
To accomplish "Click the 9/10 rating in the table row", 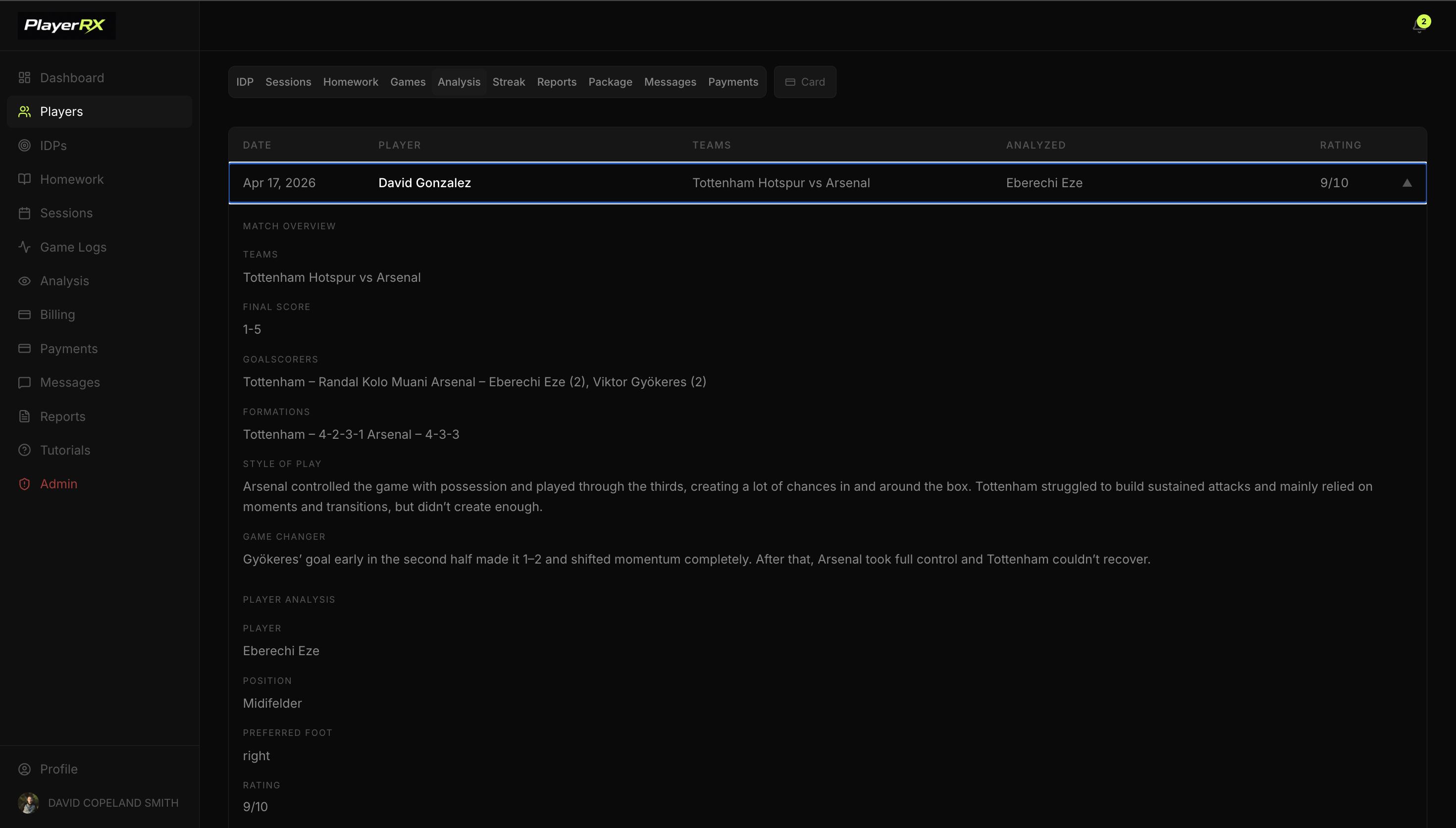I will [x=1334, y=183].
